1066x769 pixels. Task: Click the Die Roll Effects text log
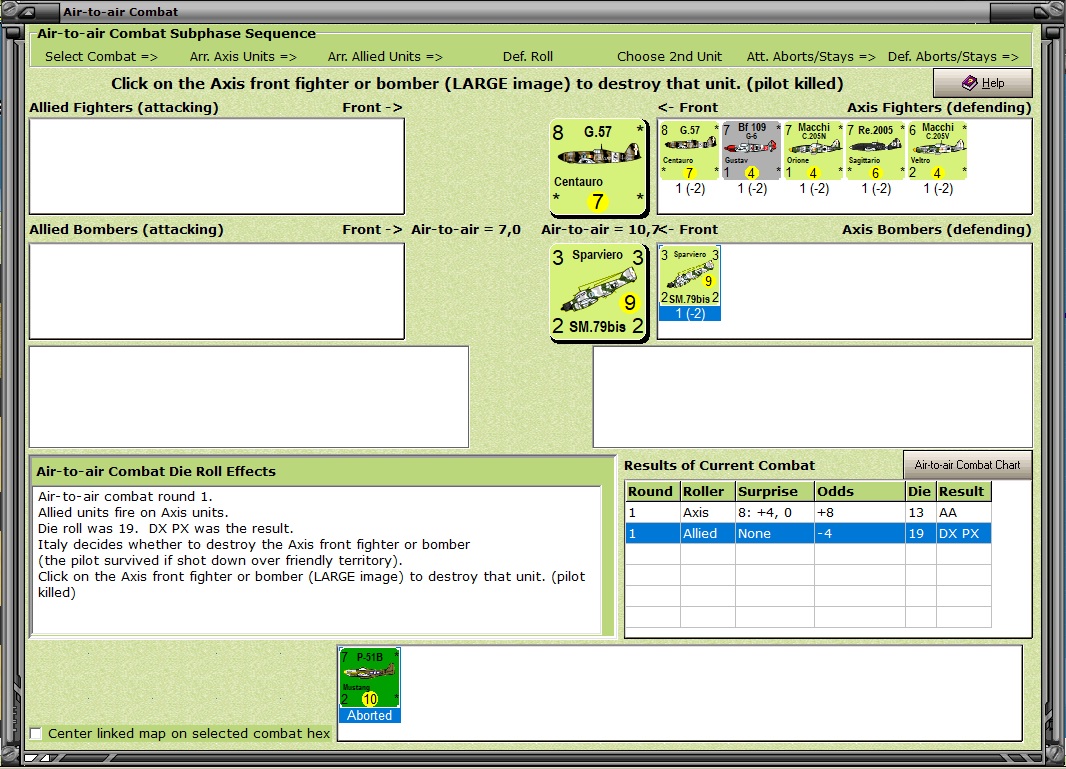click(317, 560)
